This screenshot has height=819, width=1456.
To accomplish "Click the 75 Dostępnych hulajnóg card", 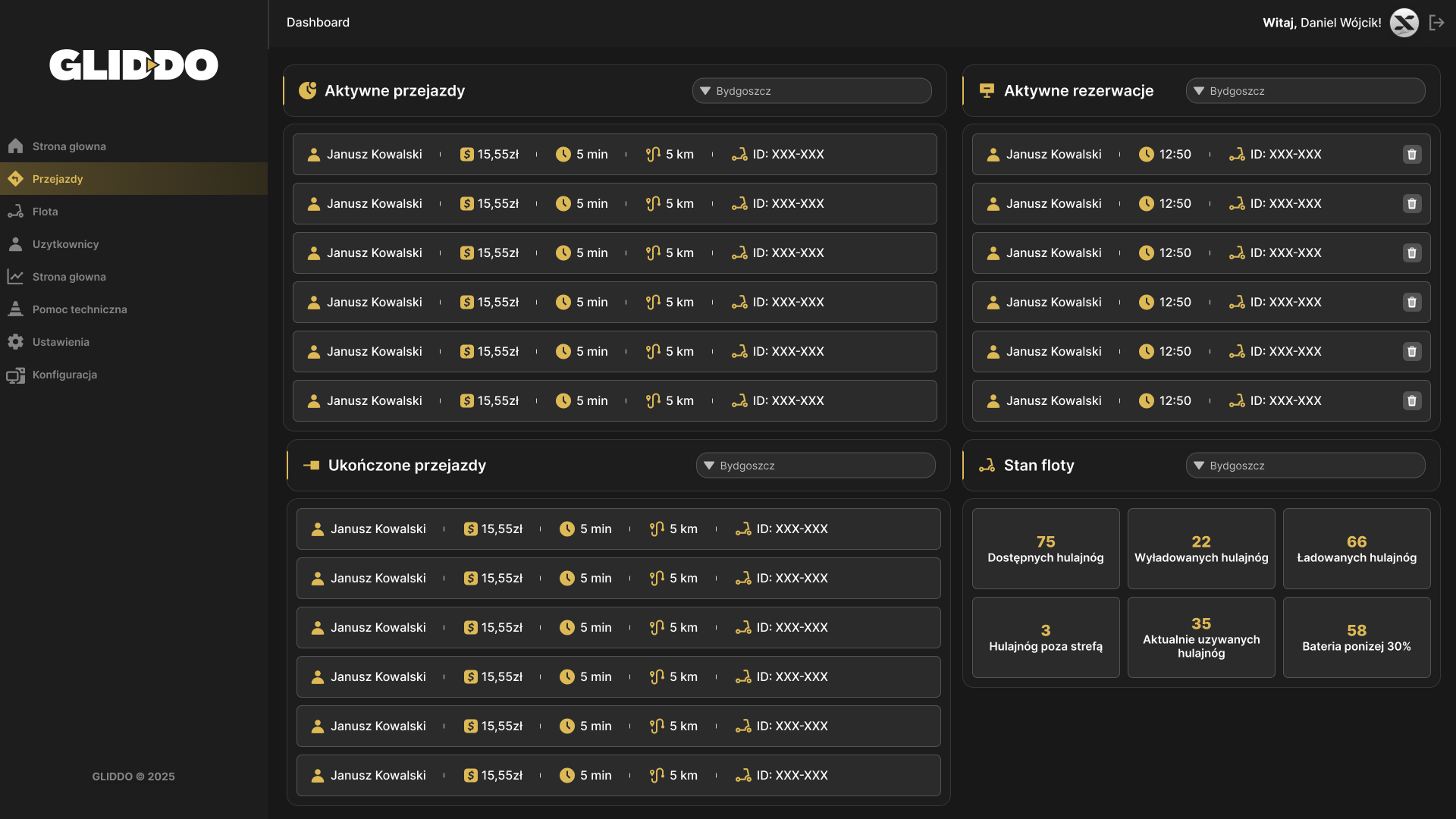I will pos(1045,549).
